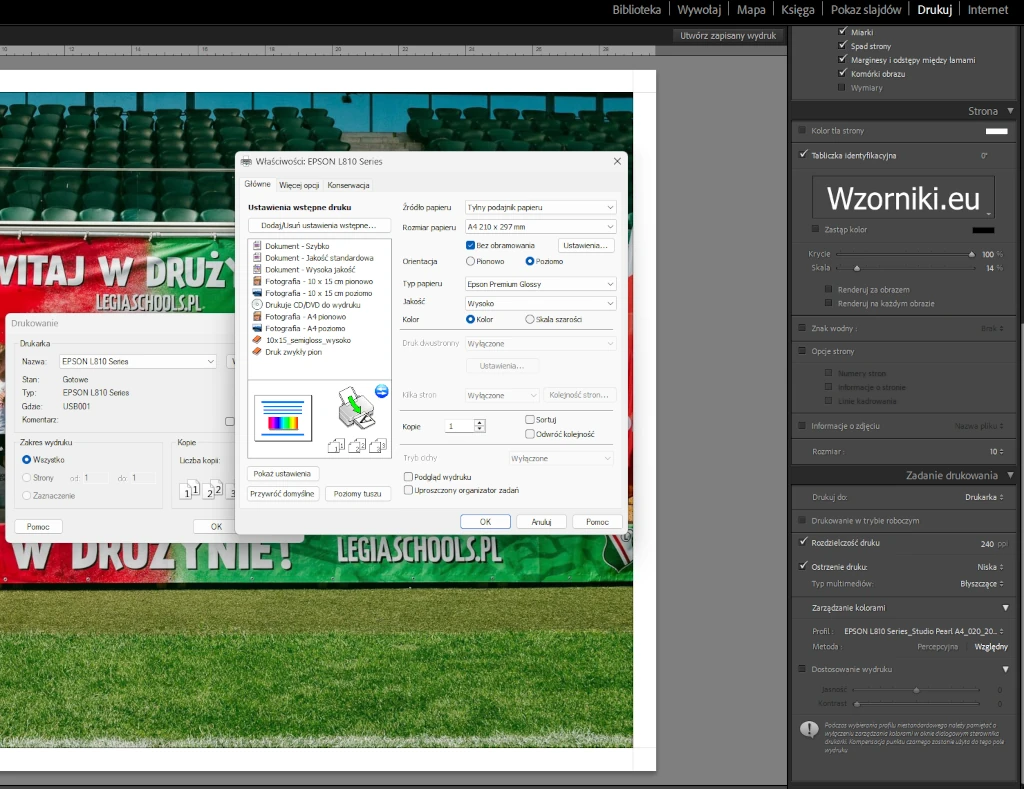Image resolution: width=1024 pixels, height=789 pixels.
Task: Pick the '10x15_semigloss_wysoko' custom preset icon
Action: 258,340
